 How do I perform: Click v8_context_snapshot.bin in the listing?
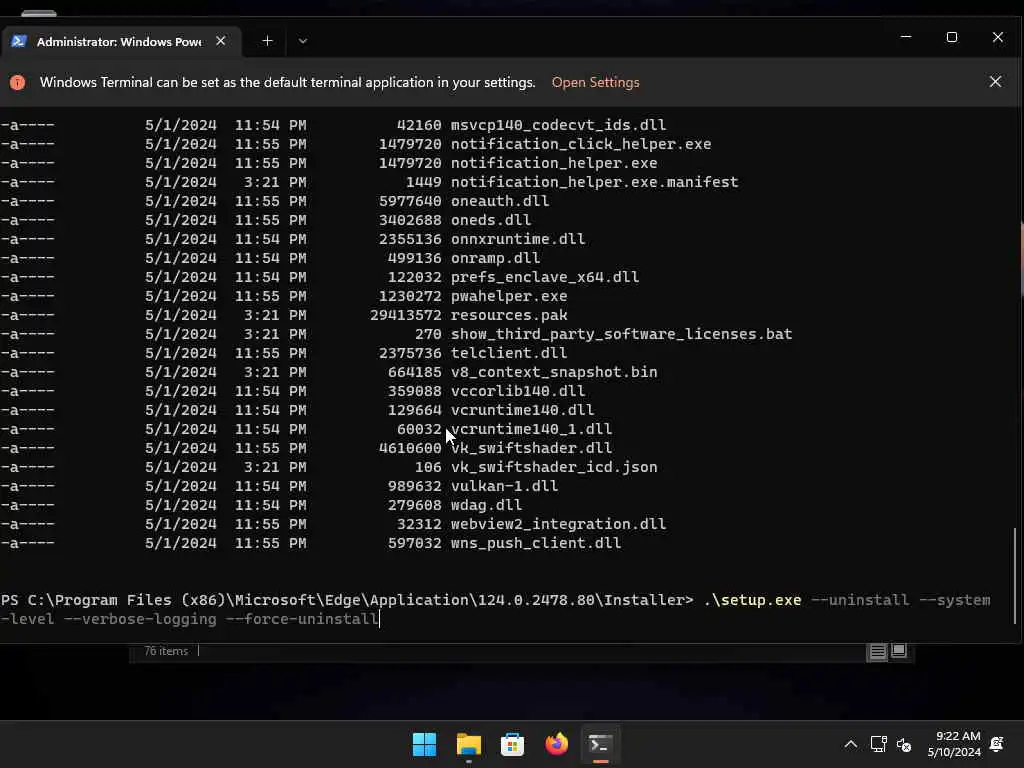[x=554, y=372]
